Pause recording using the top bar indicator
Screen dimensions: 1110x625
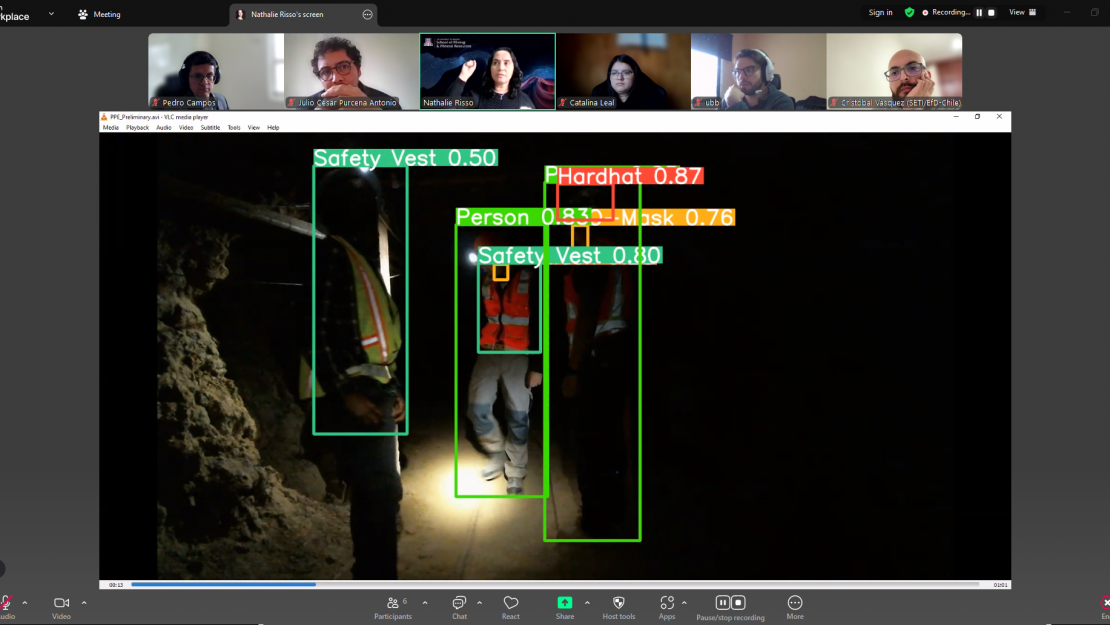(979, 13)
